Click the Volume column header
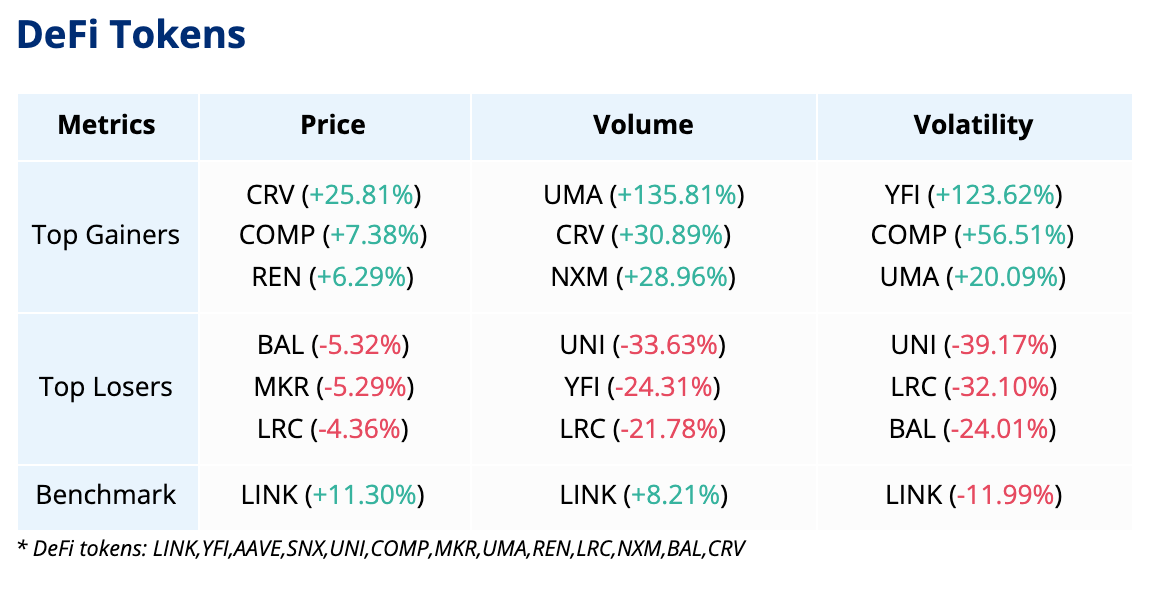Viewport: 1152px width, 604px height. coord(643,125)
